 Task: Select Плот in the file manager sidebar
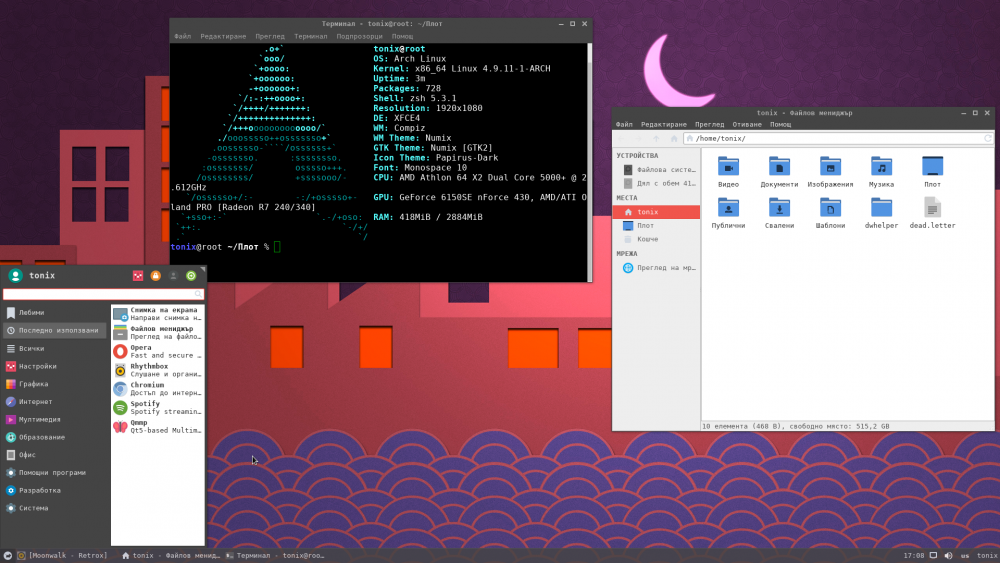click(x=656, y=226)
